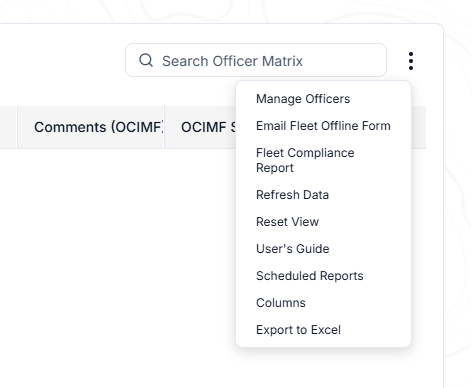Focus the Search Officer Matrix field
471x388 pixels.
click(256, 60)
